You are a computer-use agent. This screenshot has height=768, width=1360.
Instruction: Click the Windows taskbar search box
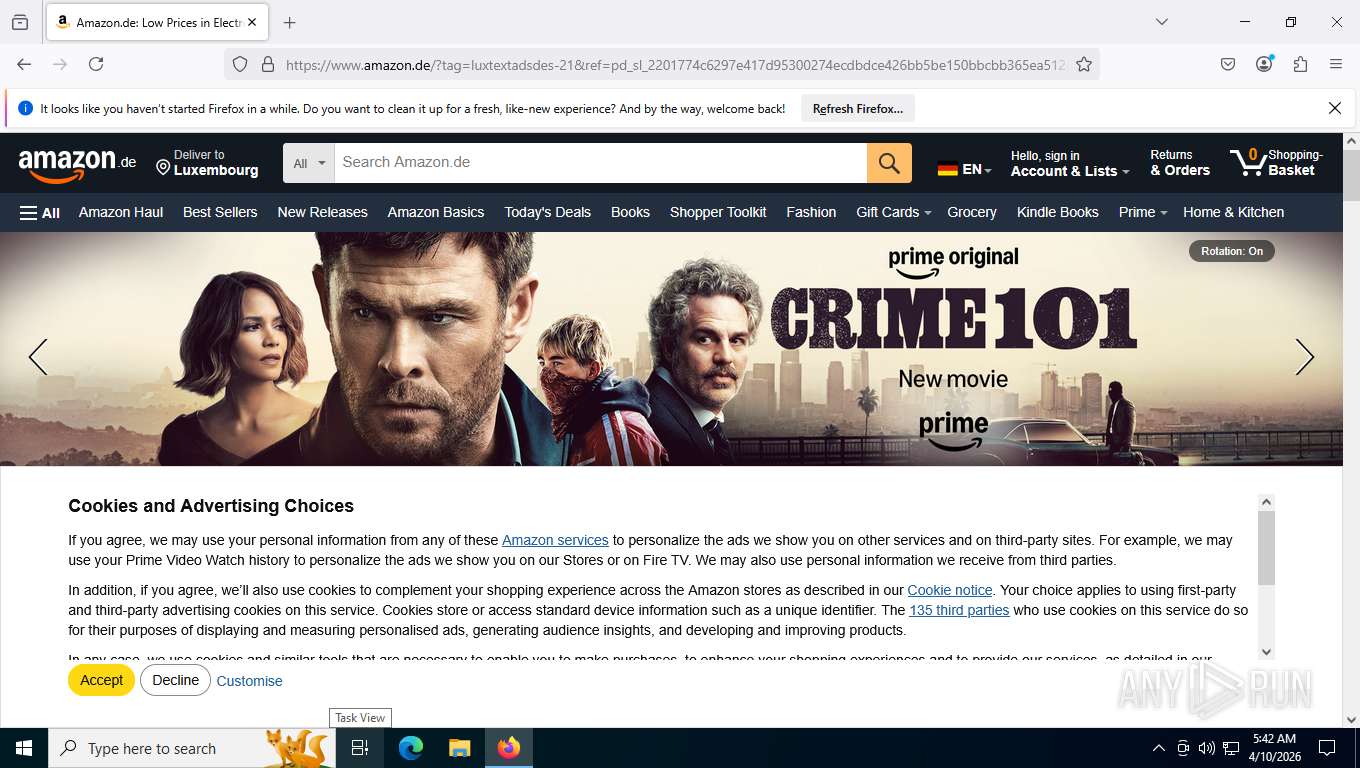pos(192,748)
